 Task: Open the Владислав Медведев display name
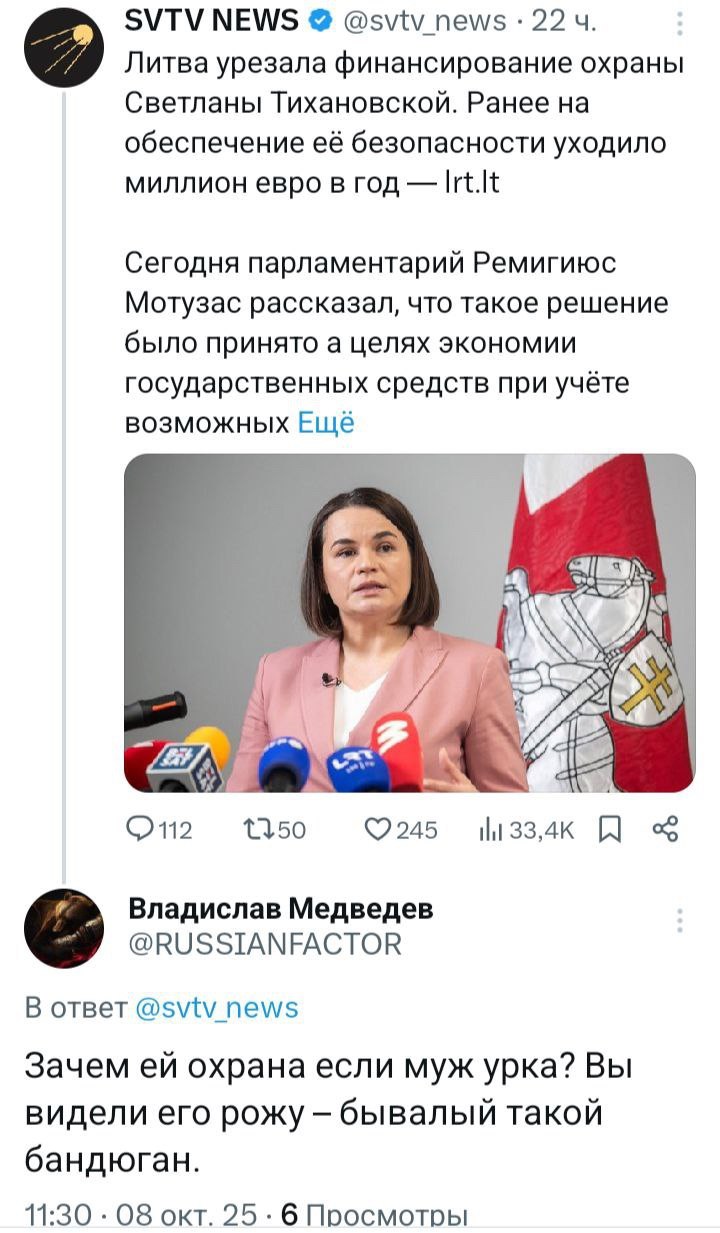(x=281, y=909)
